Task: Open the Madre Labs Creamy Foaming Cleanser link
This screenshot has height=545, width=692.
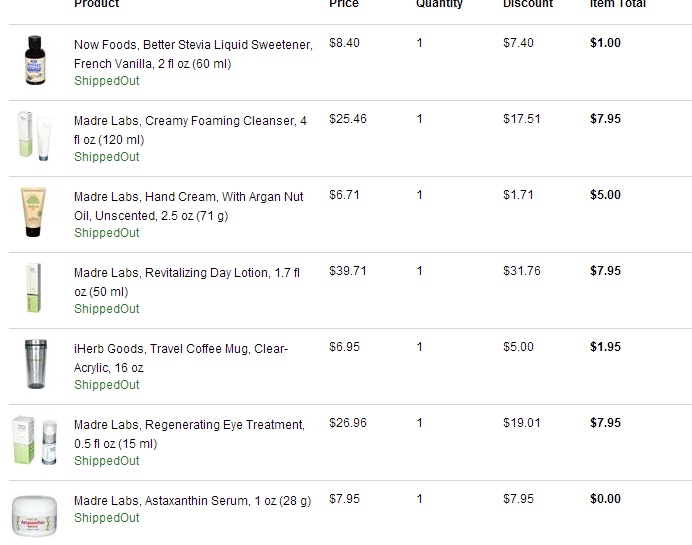Action: coord(190,130)
